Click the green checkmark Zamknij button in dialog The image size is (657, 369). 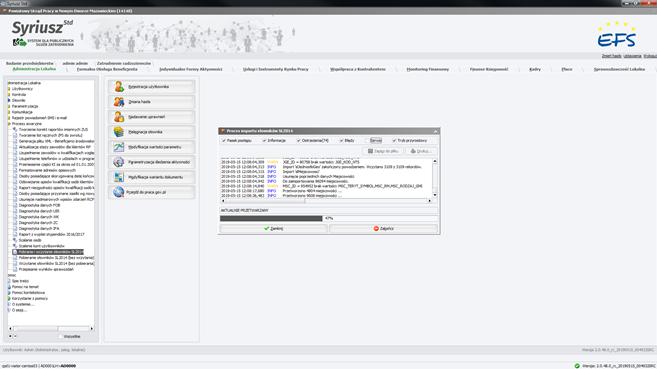(273, 229)
